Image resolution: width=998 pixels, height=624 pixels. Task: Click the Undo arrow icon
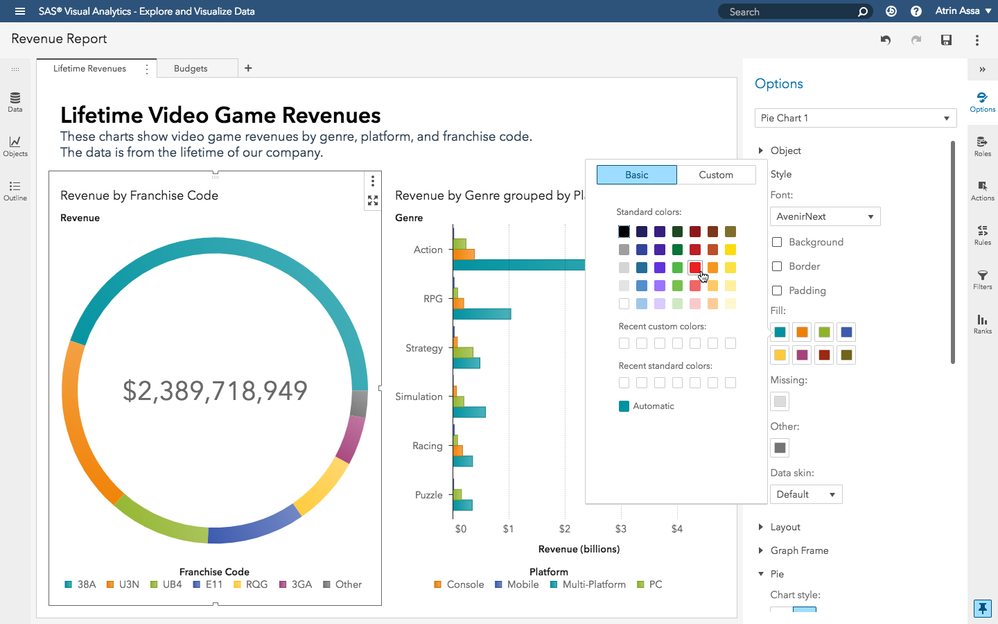(x=885, y=40)
